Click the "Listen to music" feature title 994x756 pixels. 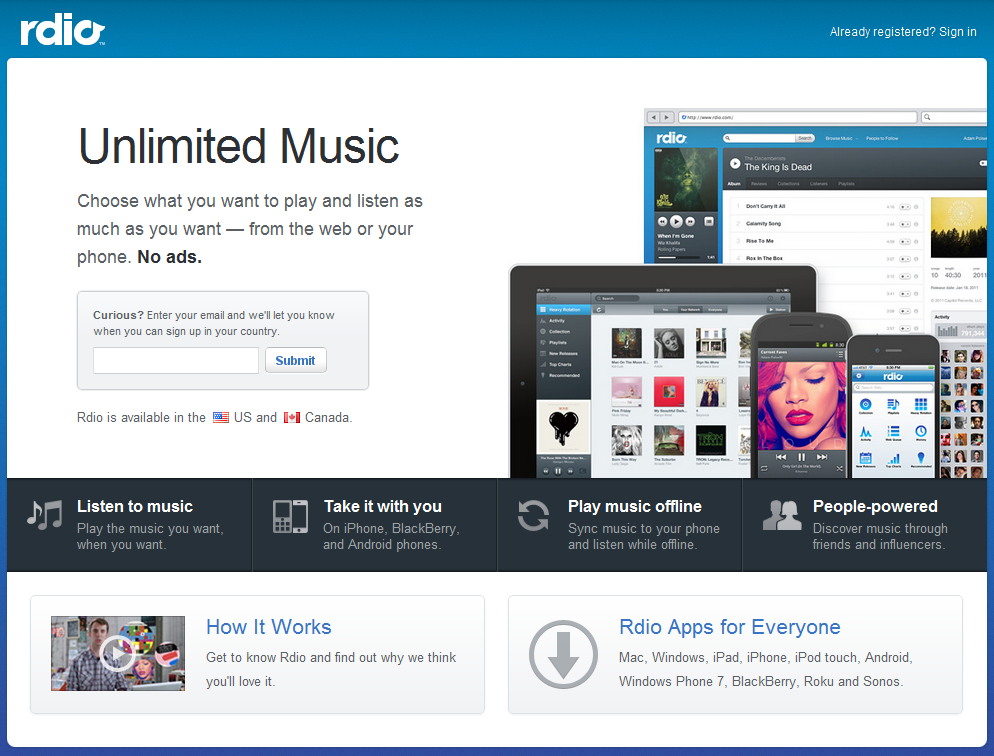pyautogui.click(x=135, y=506)
